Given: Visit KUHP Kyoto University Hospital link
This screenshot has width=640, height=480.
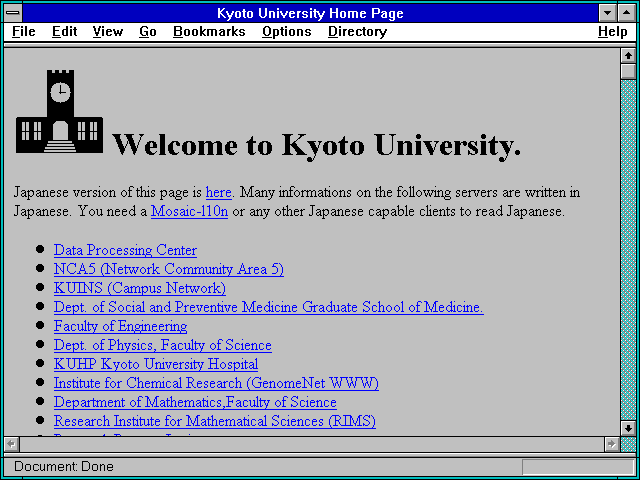Looking at the screenshot, I should point(156,364).
